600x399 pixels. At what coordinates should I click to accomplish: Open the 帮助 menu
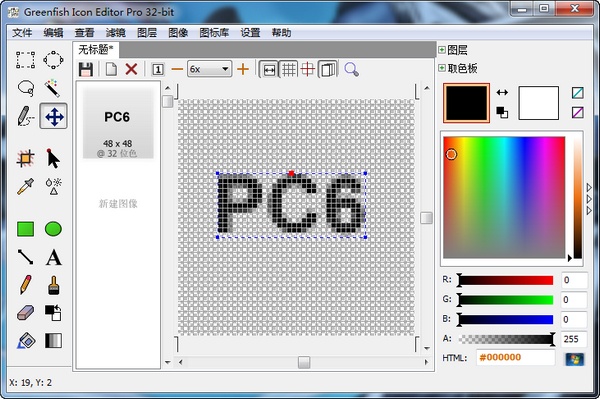click(x=282, y=33)
